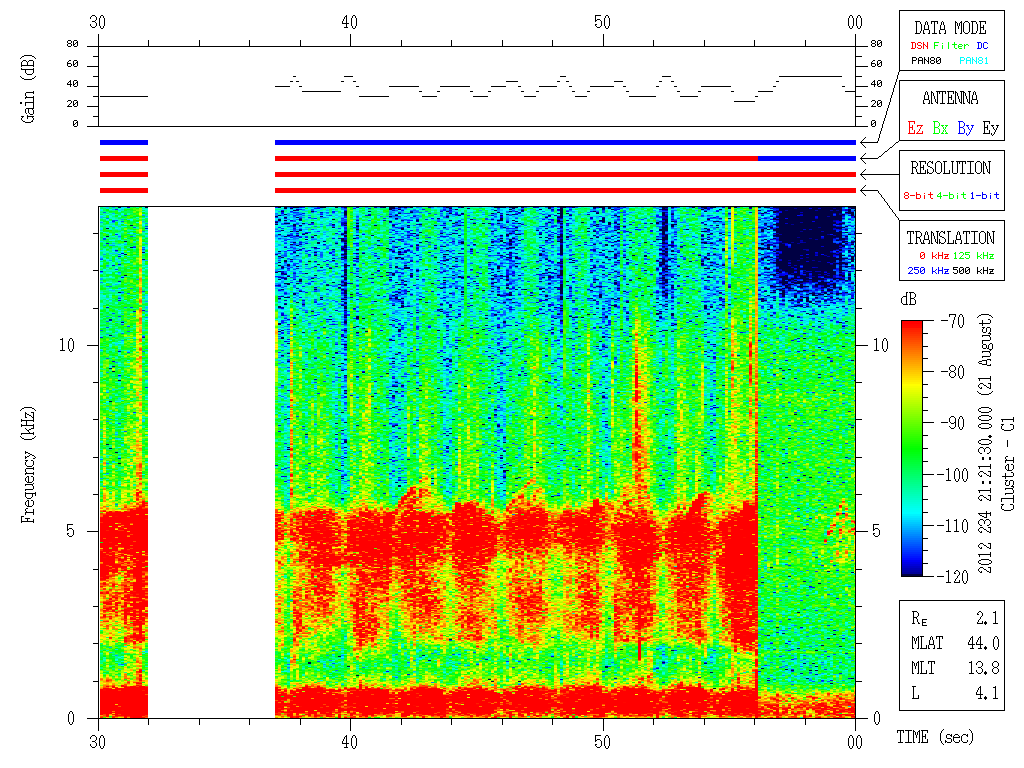
Task: Click the 8-bit resolution label
Action: pyautogui.click(x=918, y=195)
